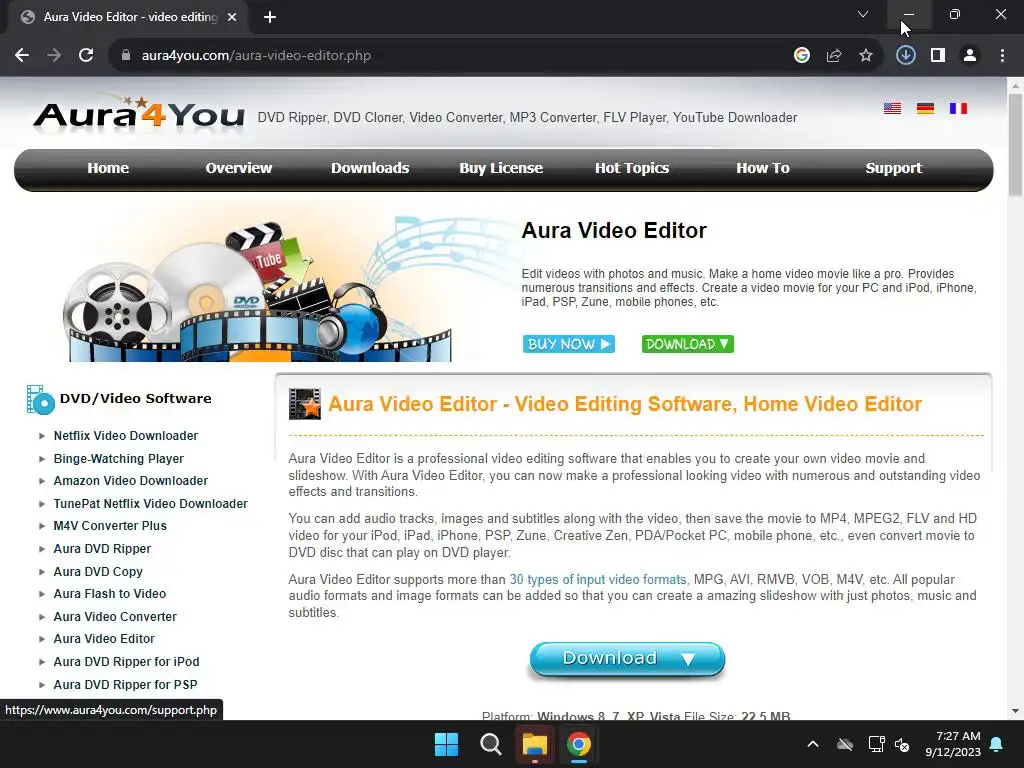Open M4V Converter Plus link
The height and width of the screenshot is (768, 1024).
[110, 526]
